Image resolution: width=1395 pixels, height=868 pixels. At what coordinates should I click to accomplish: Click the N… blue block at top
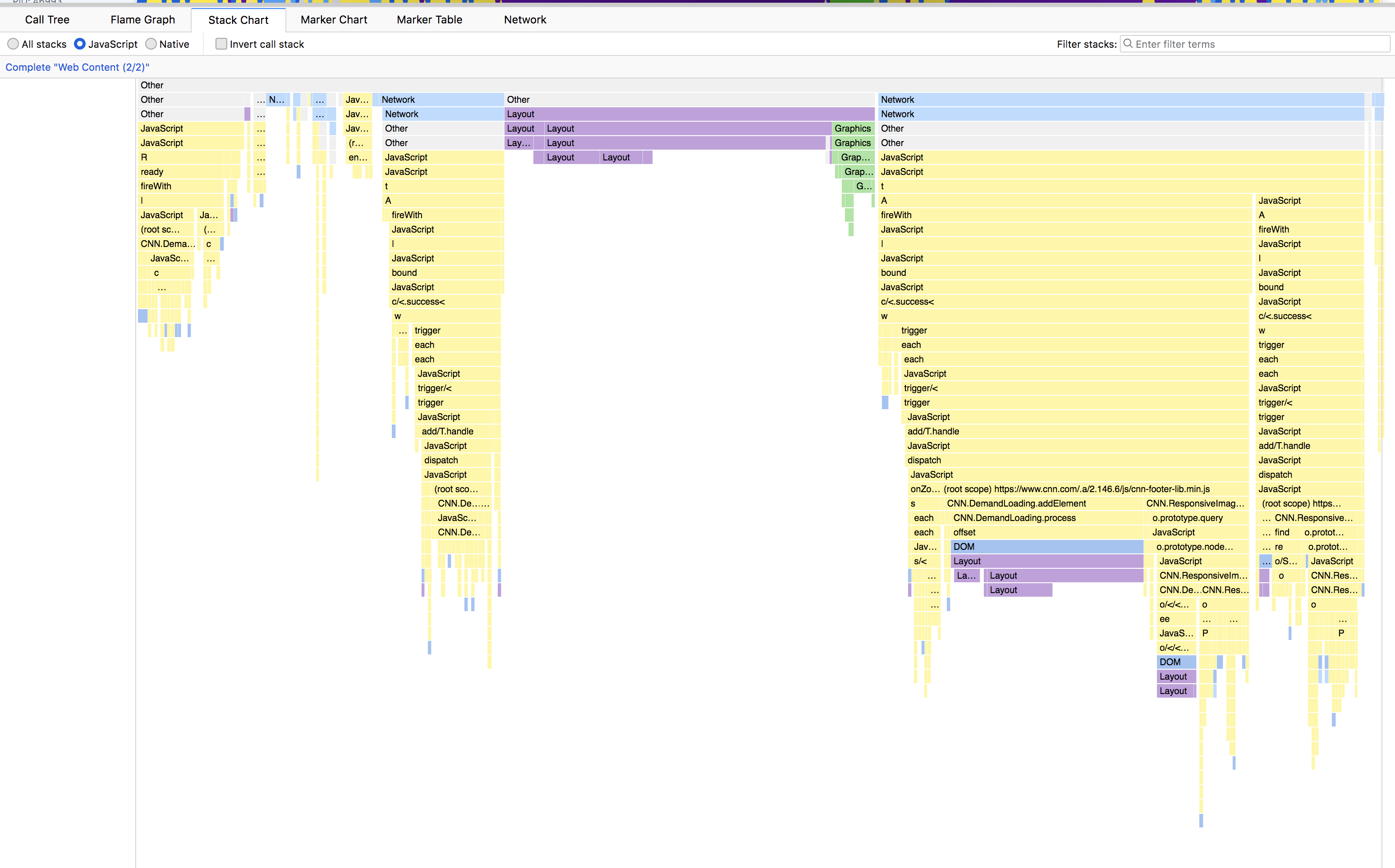[x=276, y=99]
